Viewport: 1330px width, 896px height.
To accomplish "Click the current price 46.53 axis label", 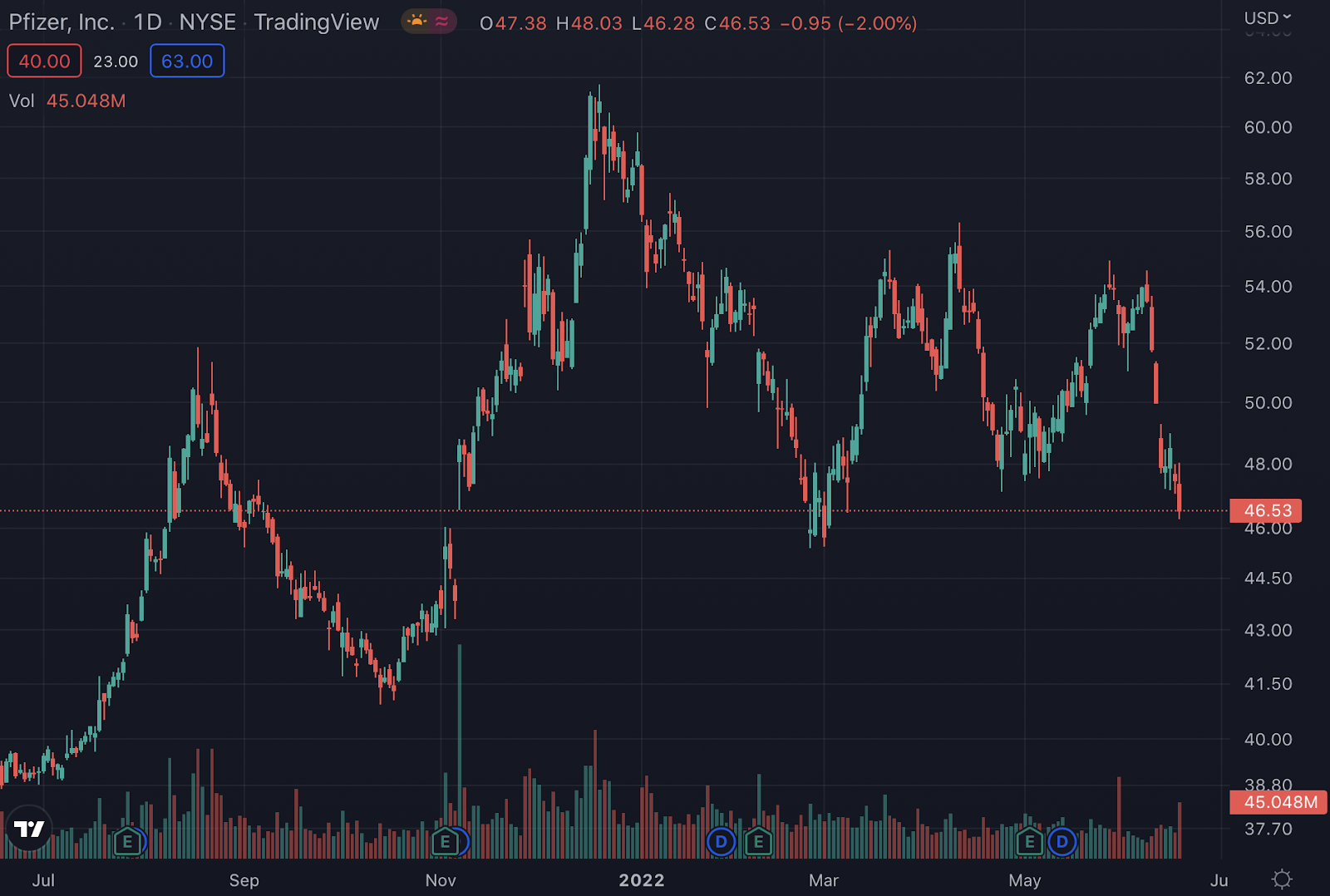I will pyautogui.click(x=1266, y=510).
